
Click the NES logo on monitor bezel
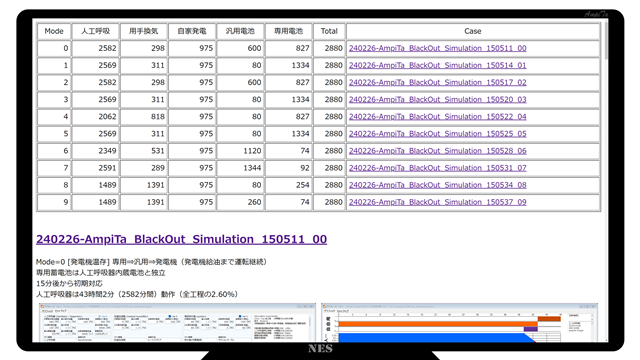tap(320, 349)
